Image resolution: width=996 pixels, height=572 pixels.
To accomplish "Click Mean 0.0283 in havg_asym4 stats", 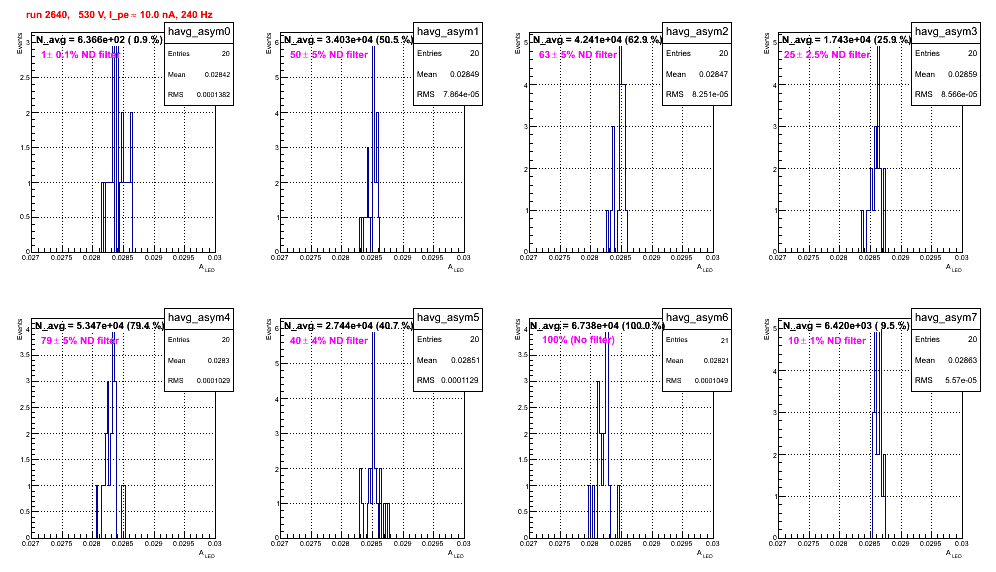I will coord(199,360).
